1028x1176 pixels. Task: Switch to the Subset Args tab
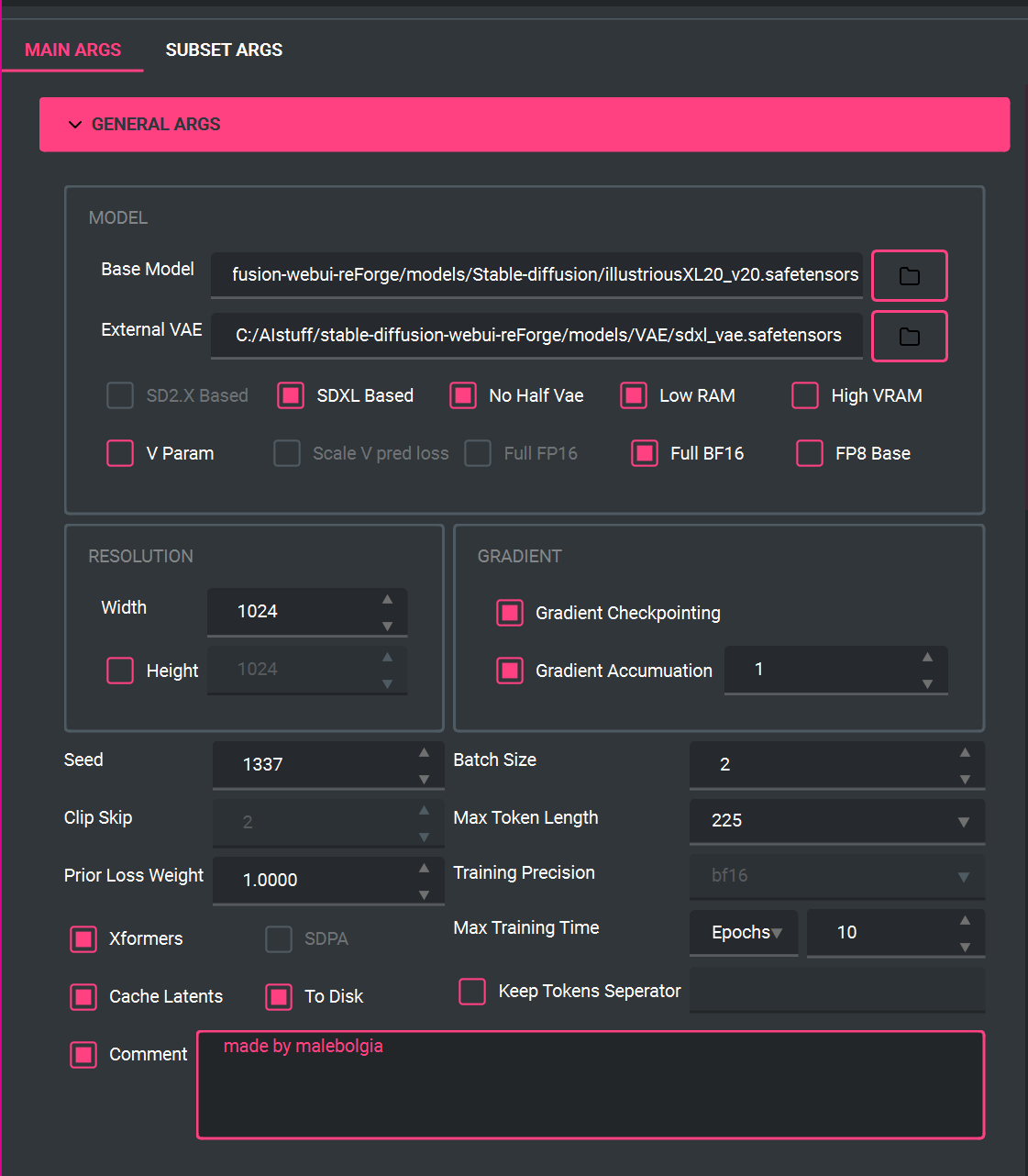pyautogui.click(x=224, y=50)
